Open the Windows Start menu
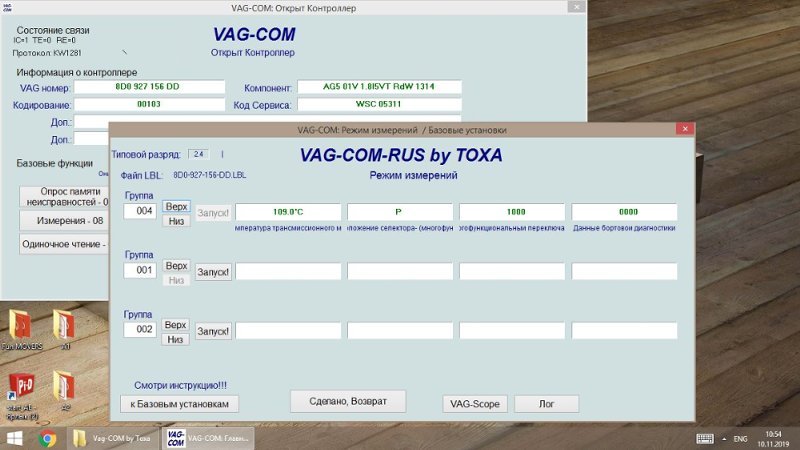This screenshot has width=800, height=450. (14, 439)
